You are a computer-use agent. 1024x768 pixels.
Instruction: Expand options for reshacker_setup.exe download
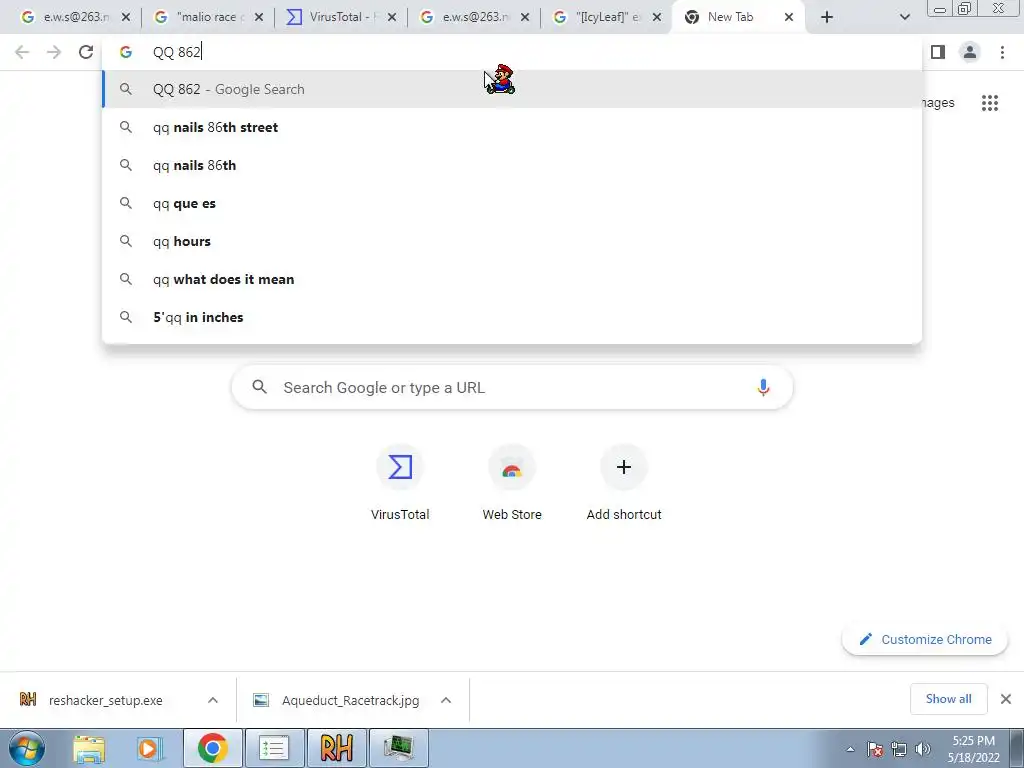pyautogui.click(x=213, y=700)
